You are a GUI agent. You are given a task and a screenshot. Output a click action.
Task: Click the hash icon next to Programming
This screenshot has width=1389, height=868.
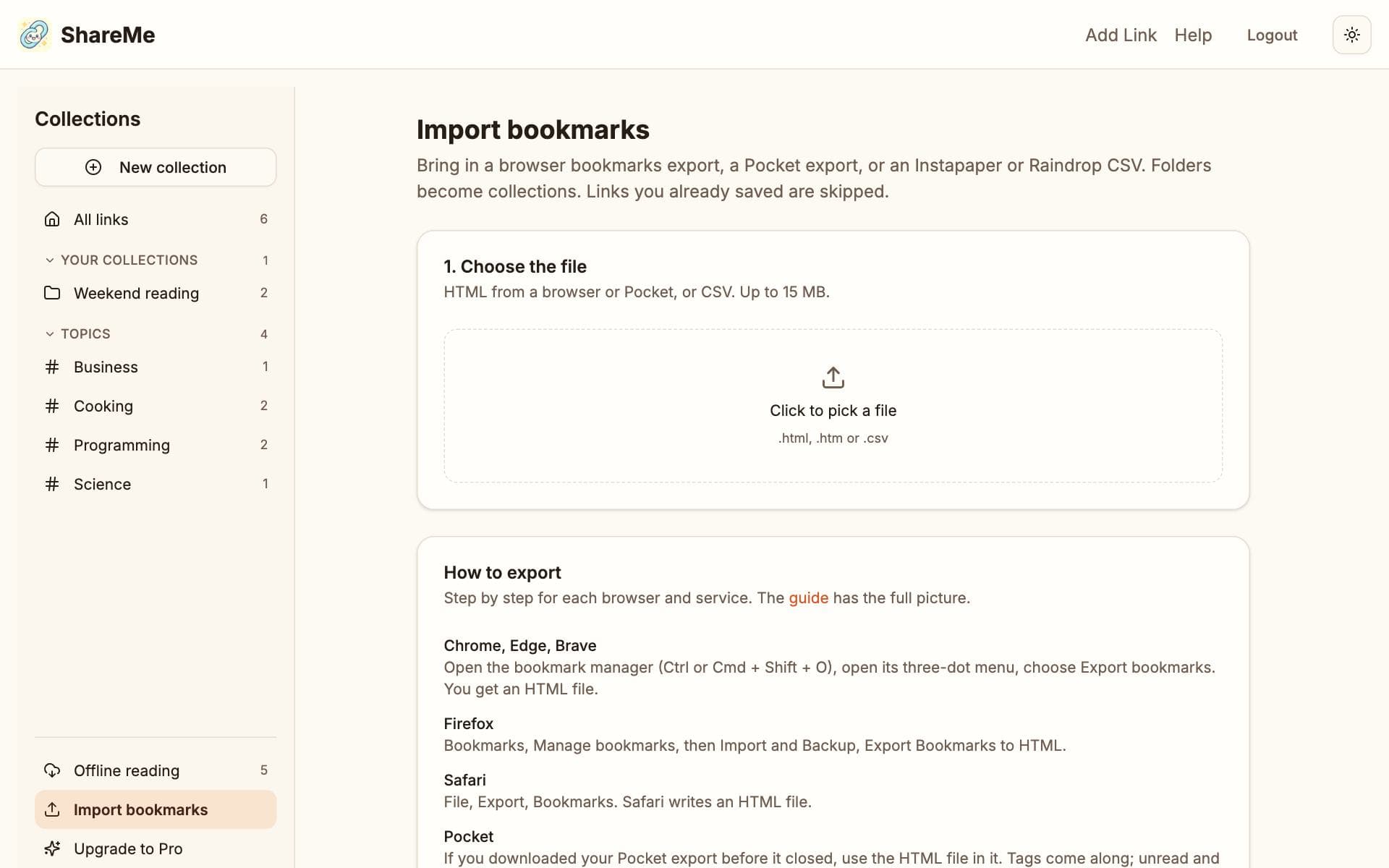click(52, 445)
